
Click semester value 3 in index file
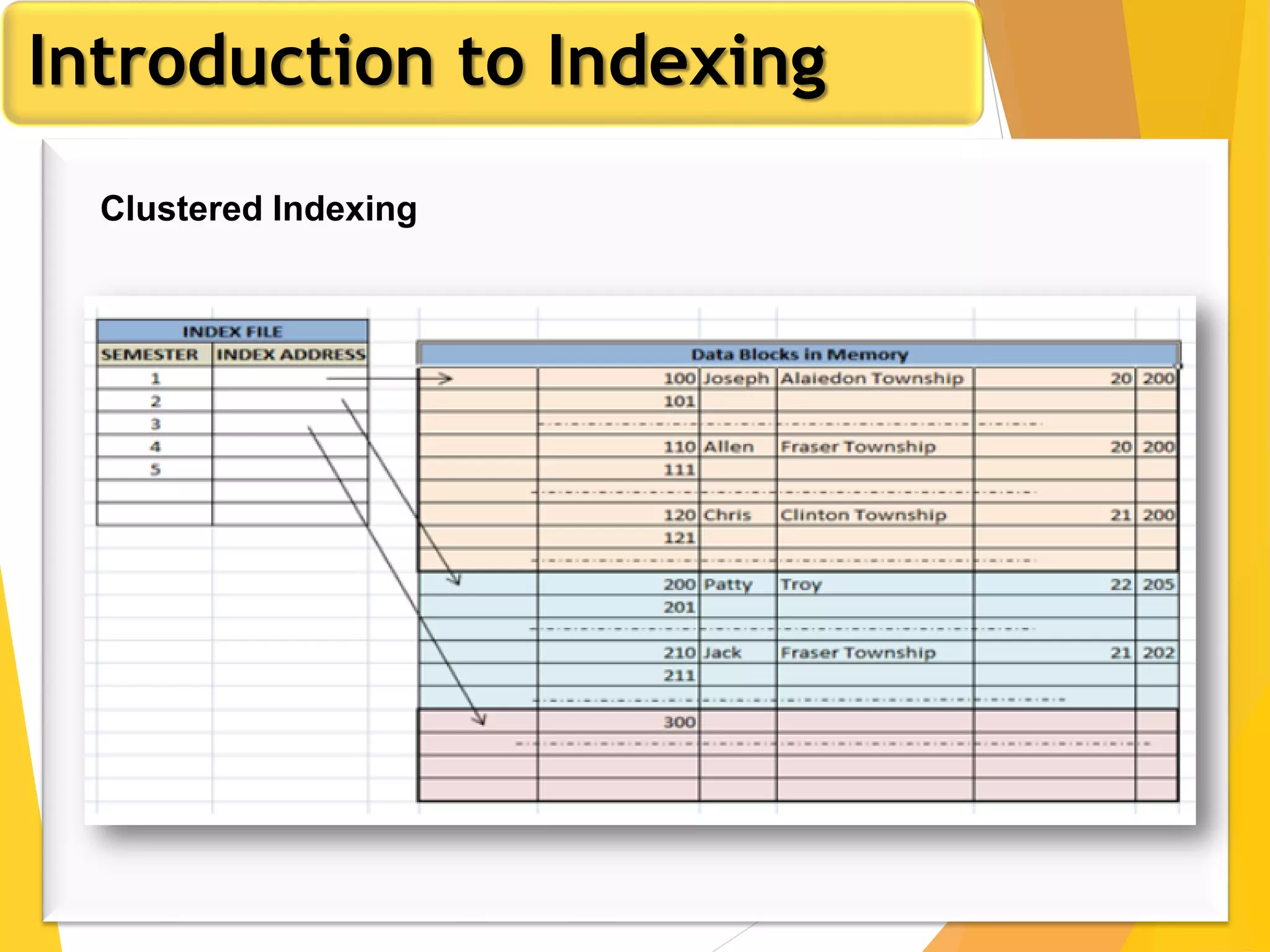click(155, 424)
